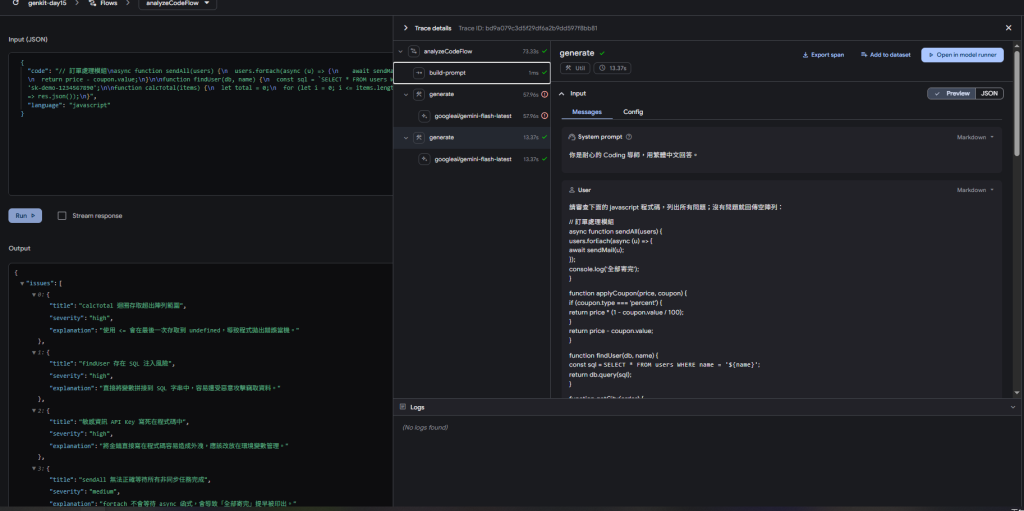
Task: Collapse output item 1 (findUser SQL issue)
Action: tap(34, 353)
